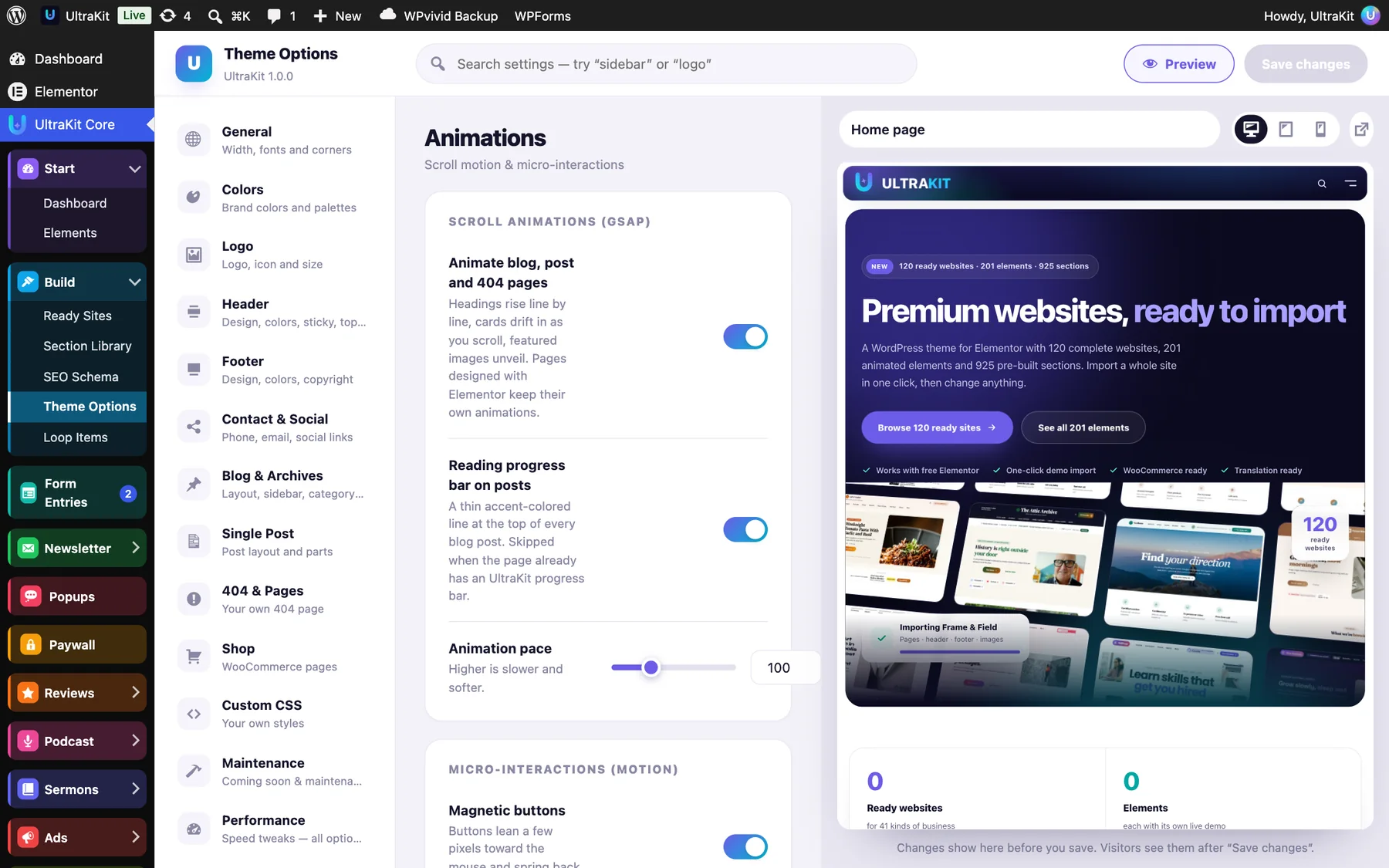Click the Preview button

1178,64
